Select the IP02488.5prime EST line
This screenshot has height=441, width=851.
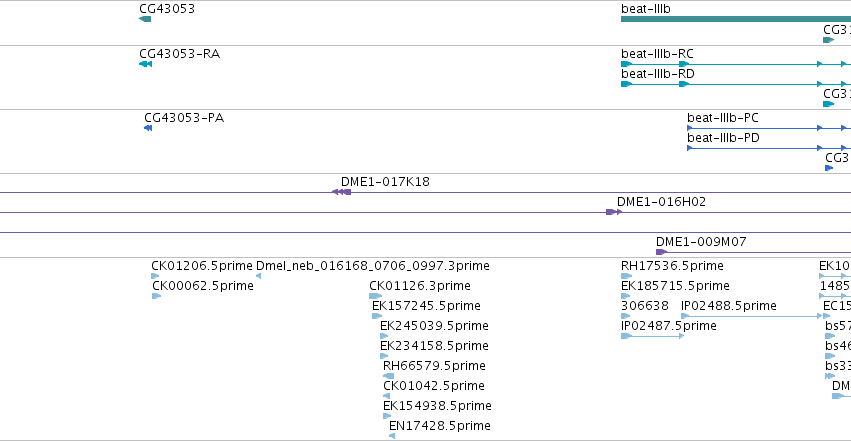pos(754,316)
